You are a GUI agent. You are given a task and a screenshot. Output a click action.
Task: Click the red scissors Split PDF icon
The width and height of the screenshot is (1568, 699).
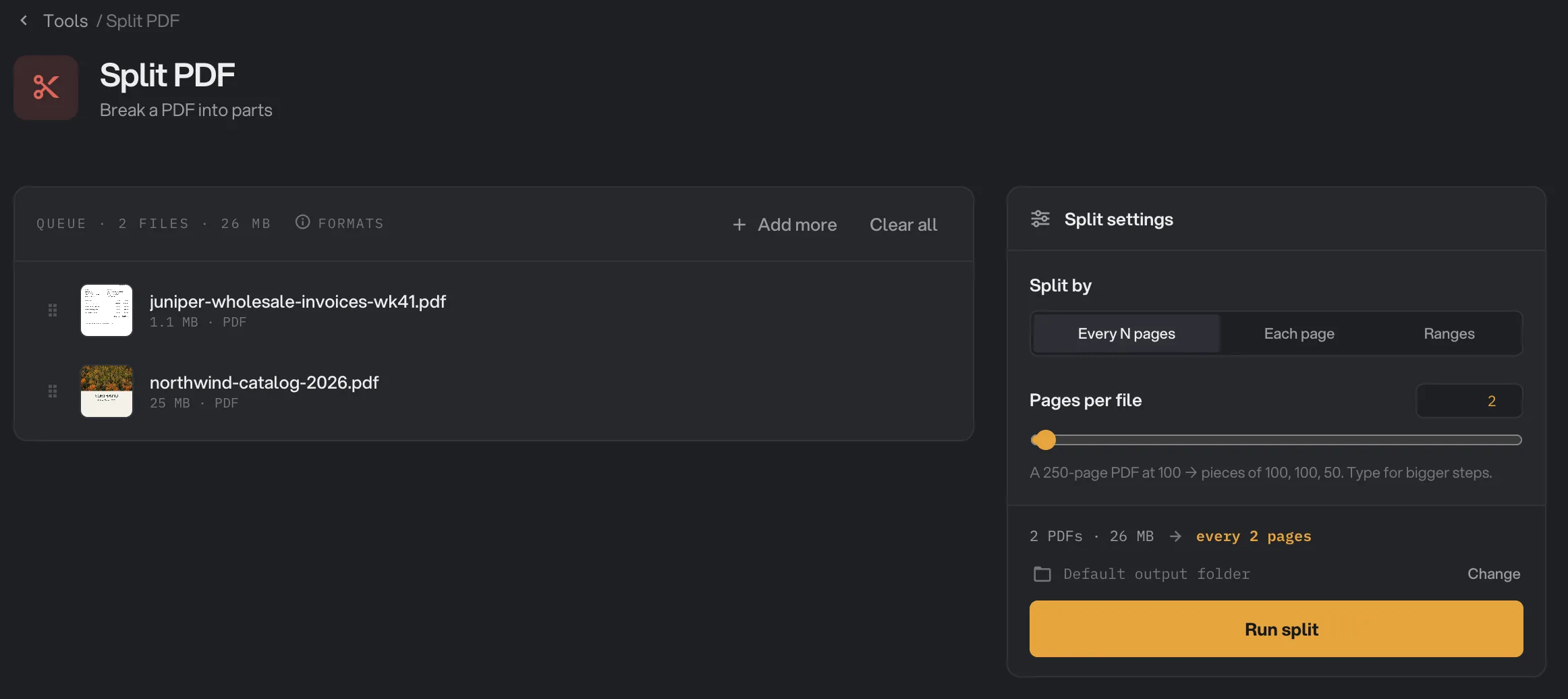click(x=46, y=88)
